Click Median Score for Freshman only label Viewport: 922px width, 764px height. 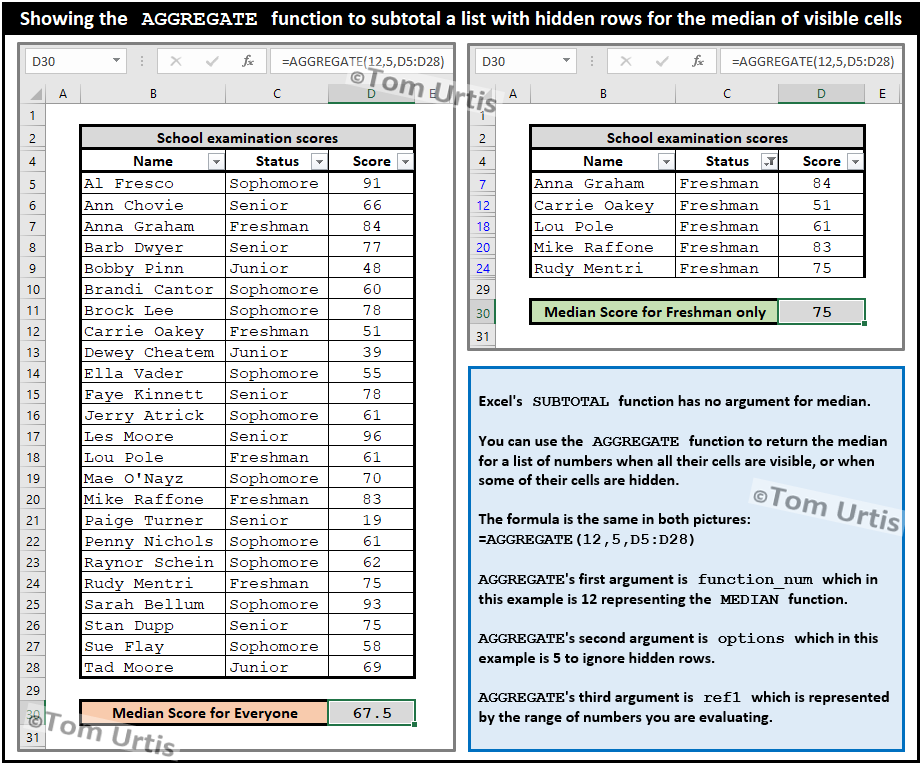[x=654, y=312]
